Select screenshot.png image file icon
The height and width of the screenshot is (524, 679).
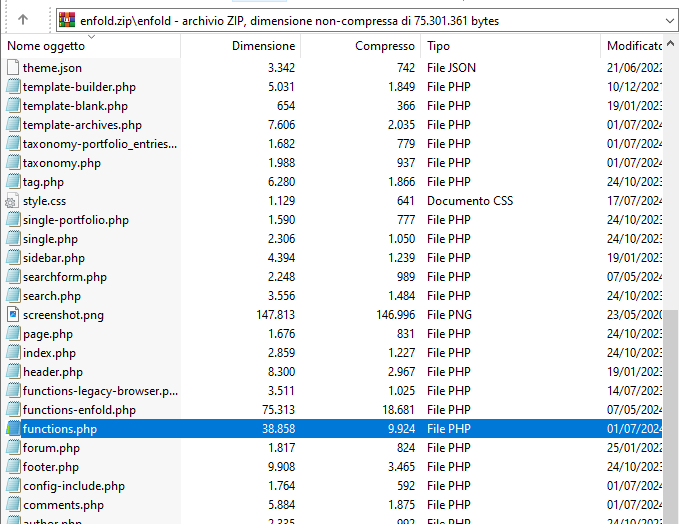[13, 315]
